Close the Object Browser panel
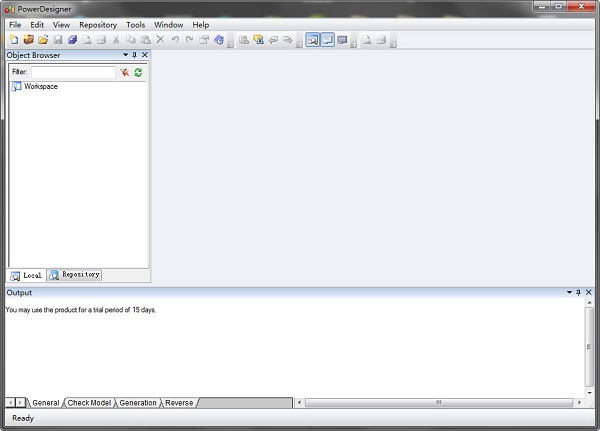The height and width of the screenshot is (431, 600). tap(145, 55)
